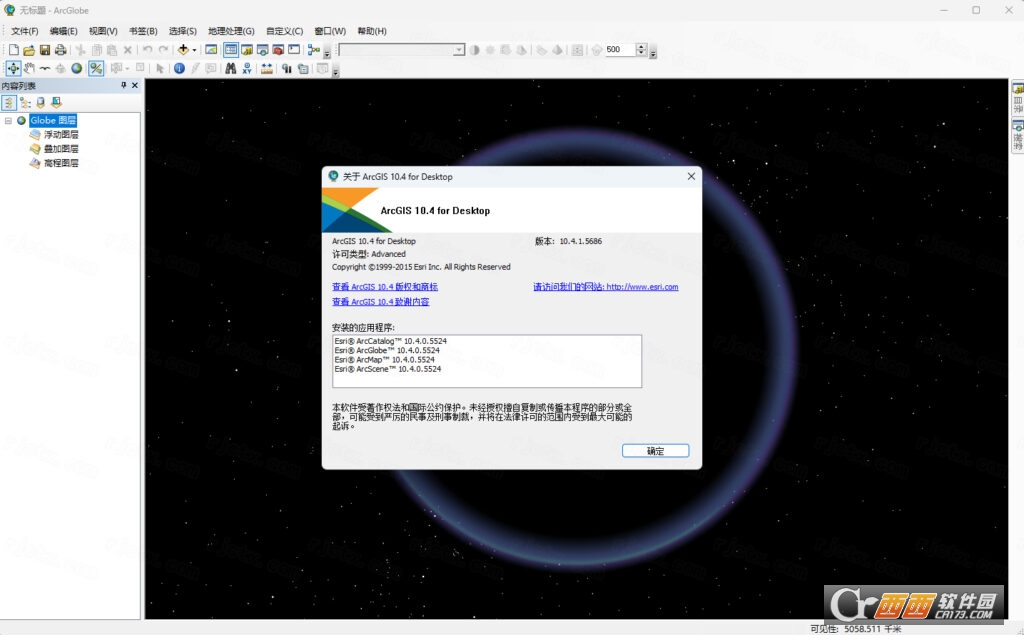Close the 关于 ArcGIS 10.4 dialog
This screenshot has height=635, width=1024.
tap(691, 176)
